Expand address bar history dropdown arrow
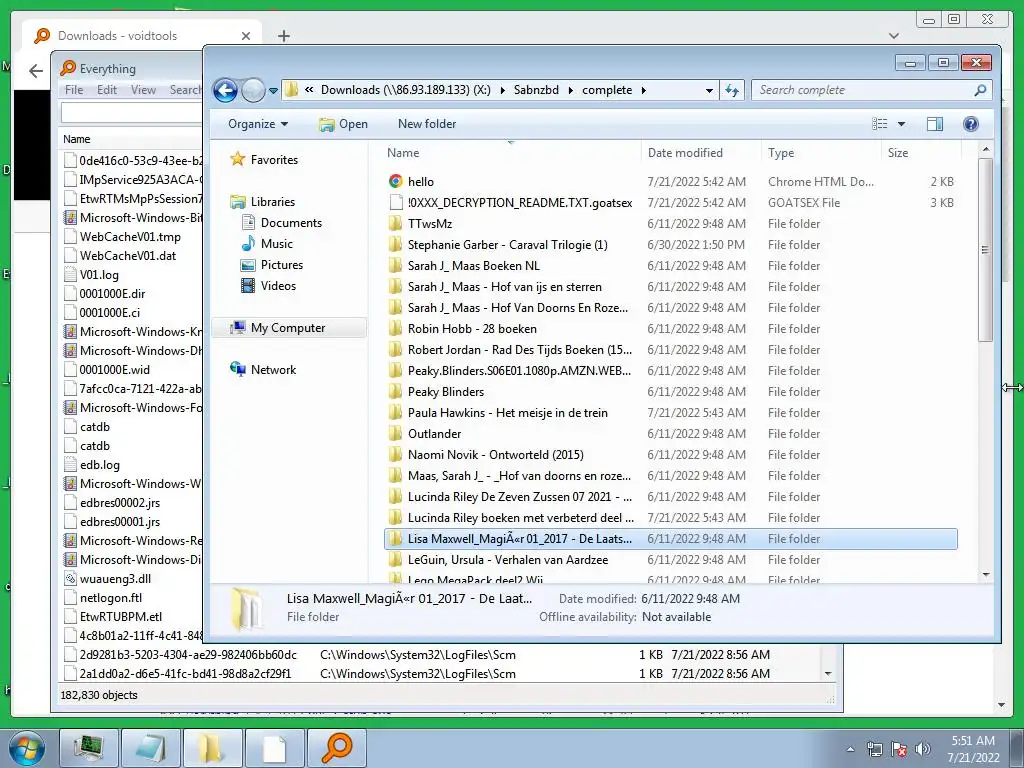Viewport: 1024px width, 768px height. [709, 91]
